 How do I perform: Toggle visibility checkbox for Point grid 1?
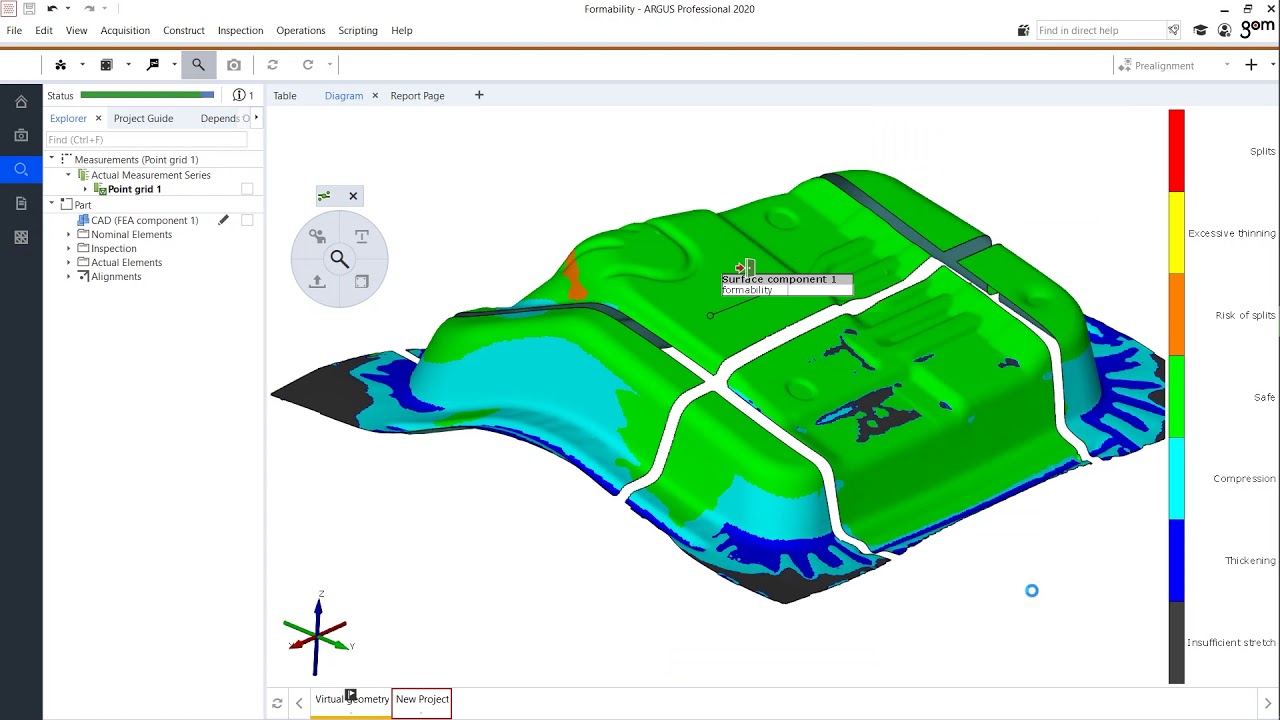[247, 189]
